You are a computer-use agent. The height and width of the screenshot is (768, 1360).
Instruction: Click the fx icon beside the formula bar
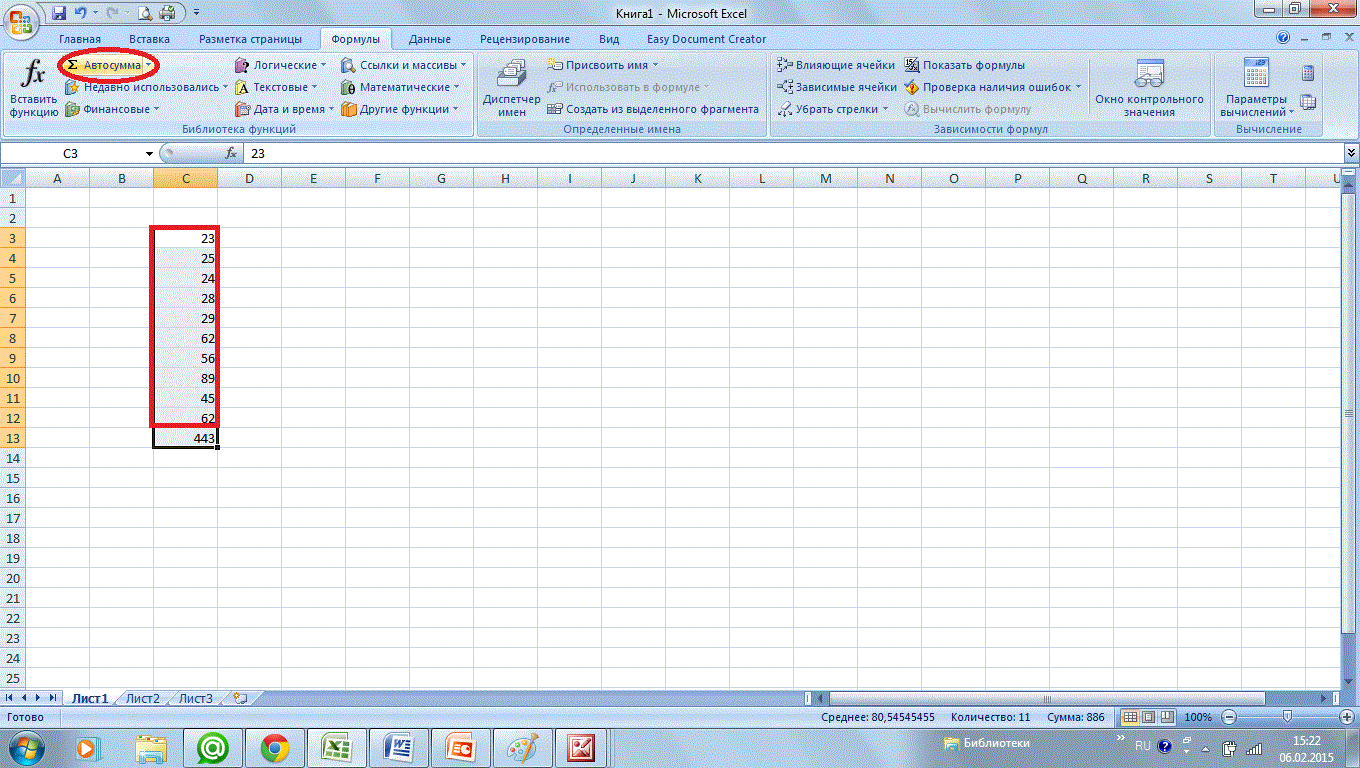pos(231,153)
